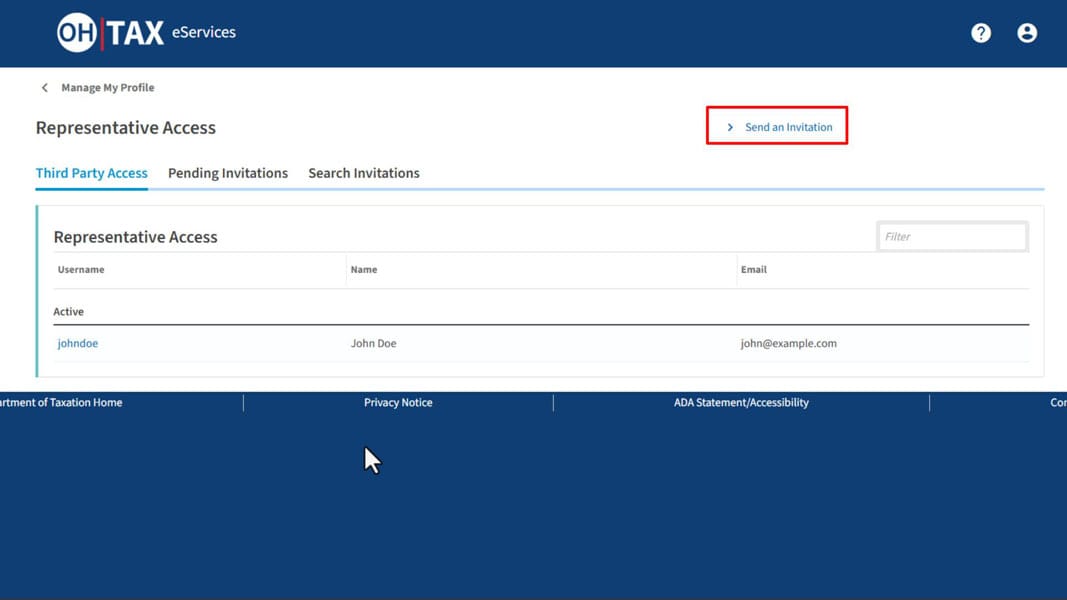Open the johndoe username link

tap(78, 343)
